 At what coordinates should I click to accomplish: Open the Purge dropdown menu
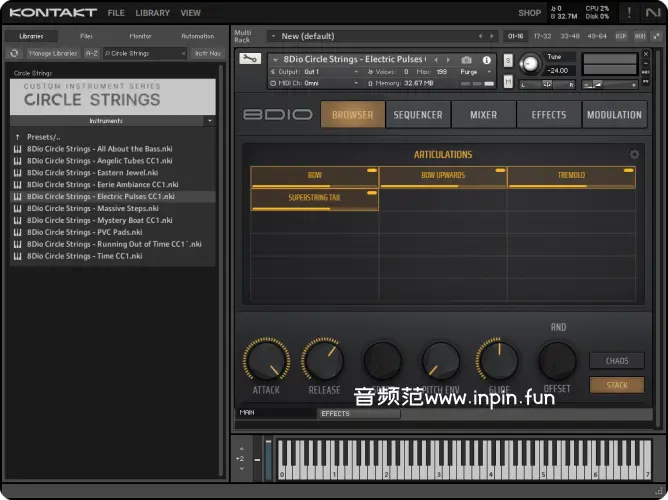pyautogui.click(x=472, y=72)
